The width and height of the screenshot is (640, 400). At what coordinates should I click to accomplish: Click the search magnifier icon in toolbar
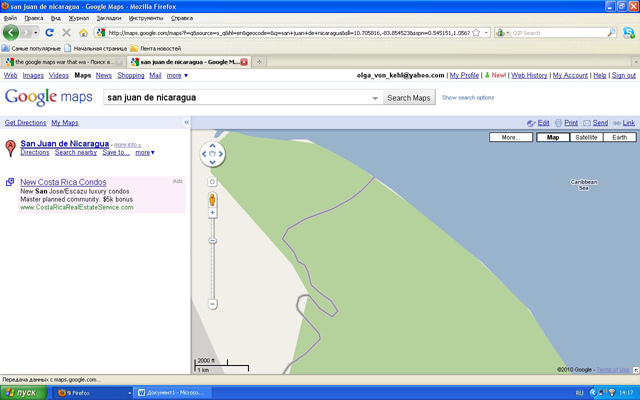coord(611,33)
